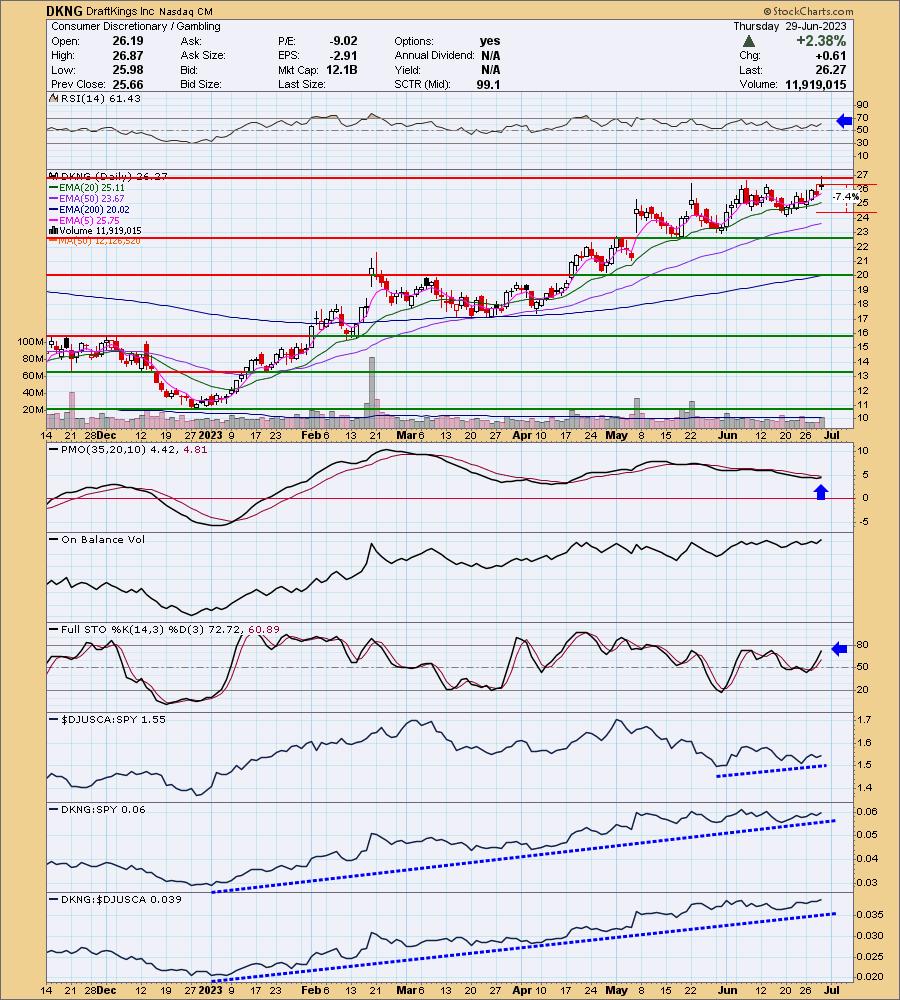Click the green EMA(20) line swatch
This screenshot has height=1000, width=900.
click(54, 188)
